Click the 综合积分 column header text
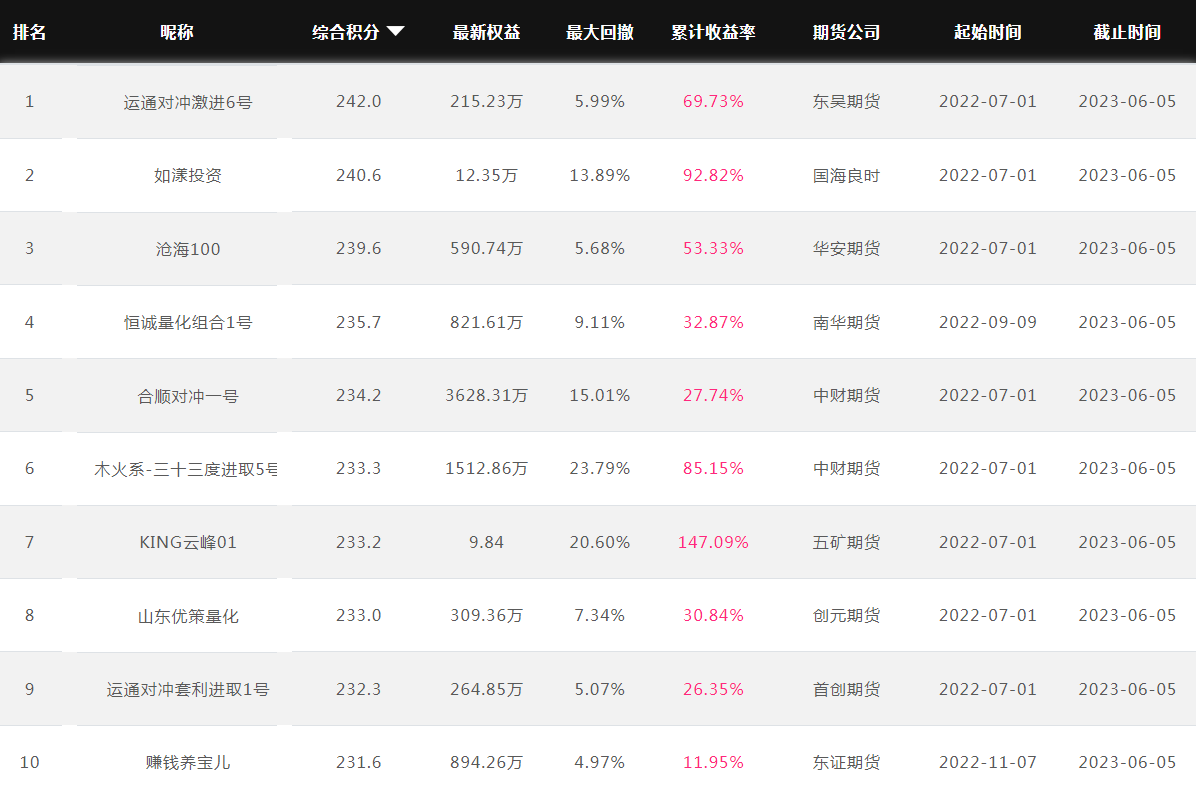This screenshot has height=795, width=1196. [346, 32]
